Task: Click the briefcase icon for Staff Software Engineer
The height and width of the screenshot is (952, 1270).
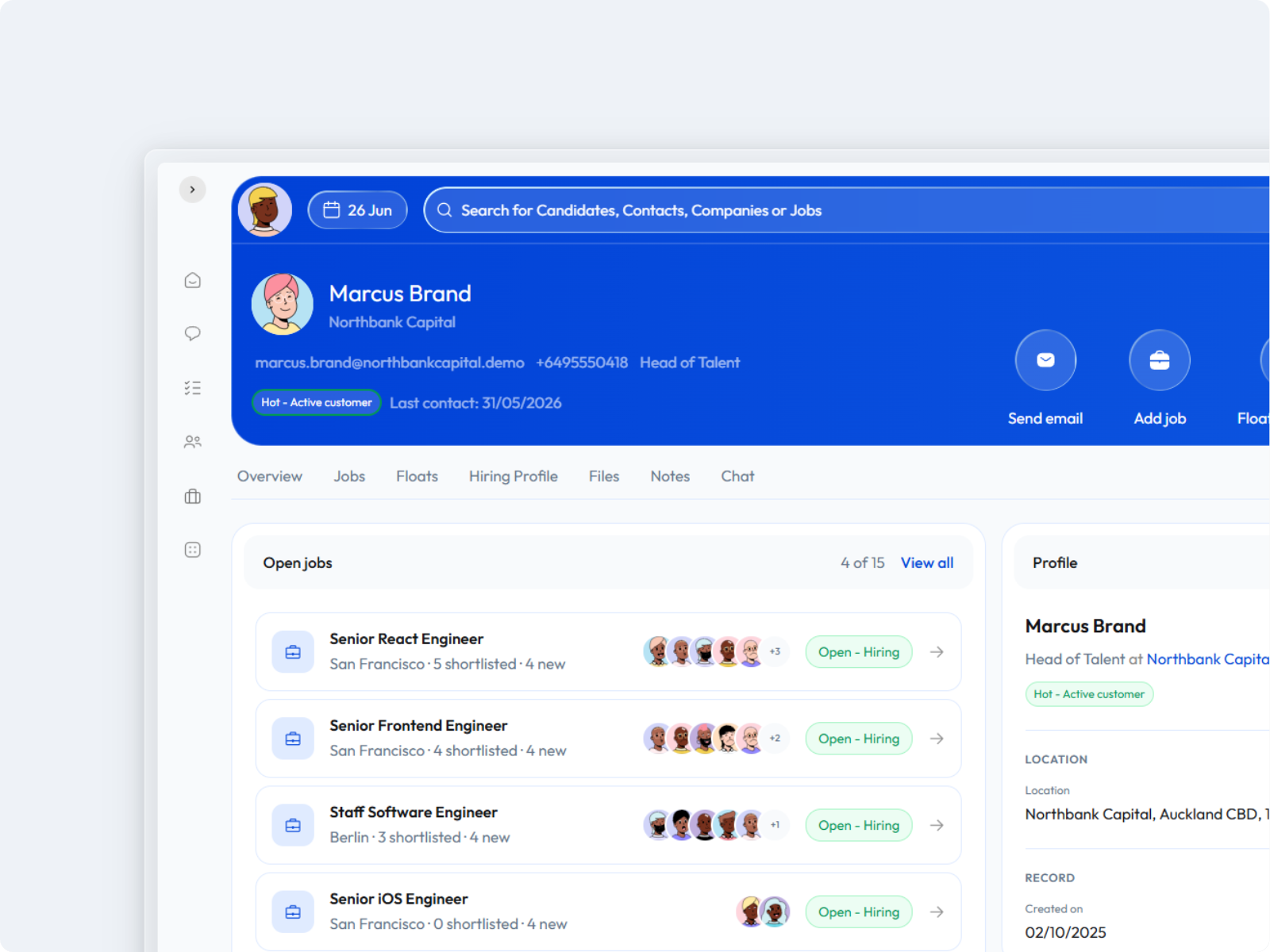Action: 293,825
